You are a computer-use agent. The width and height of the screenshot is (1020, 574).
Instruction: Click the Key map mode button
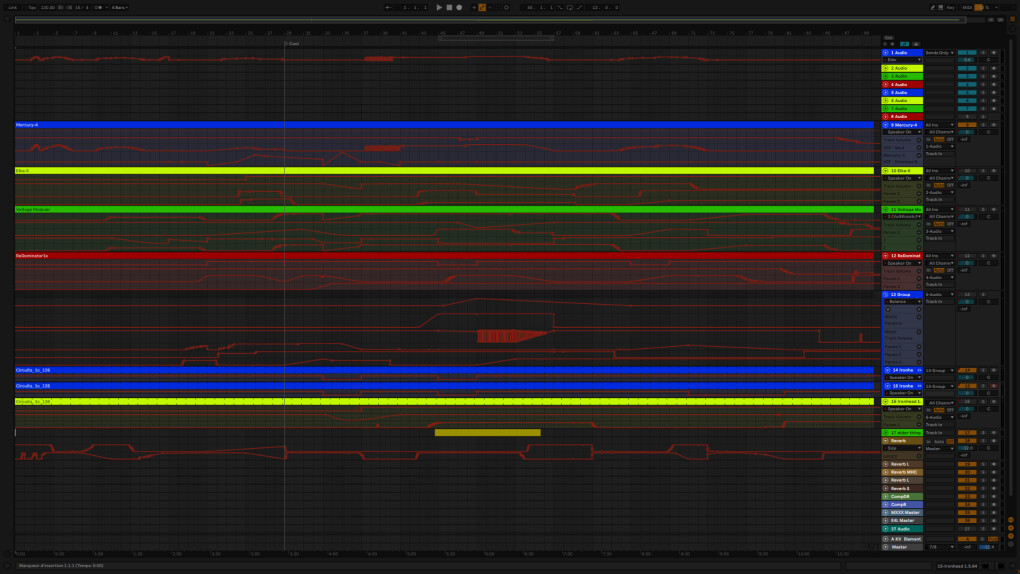click(950, 7)
